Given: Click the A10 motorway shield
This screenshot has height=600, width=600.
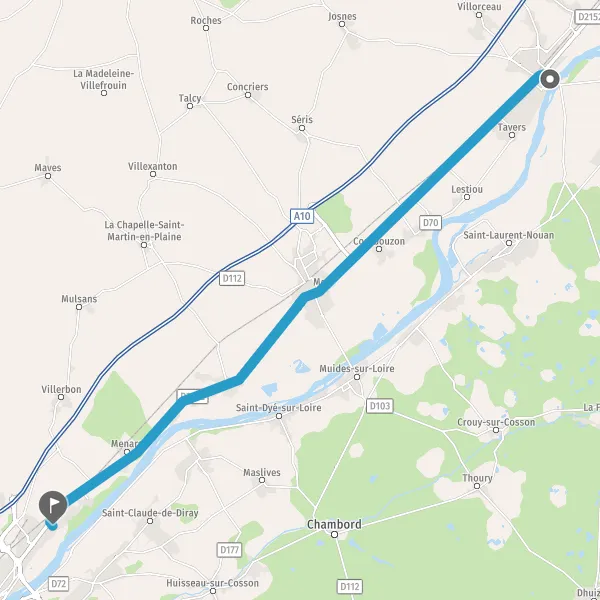Looking at the screenshot, I should 302,216.
